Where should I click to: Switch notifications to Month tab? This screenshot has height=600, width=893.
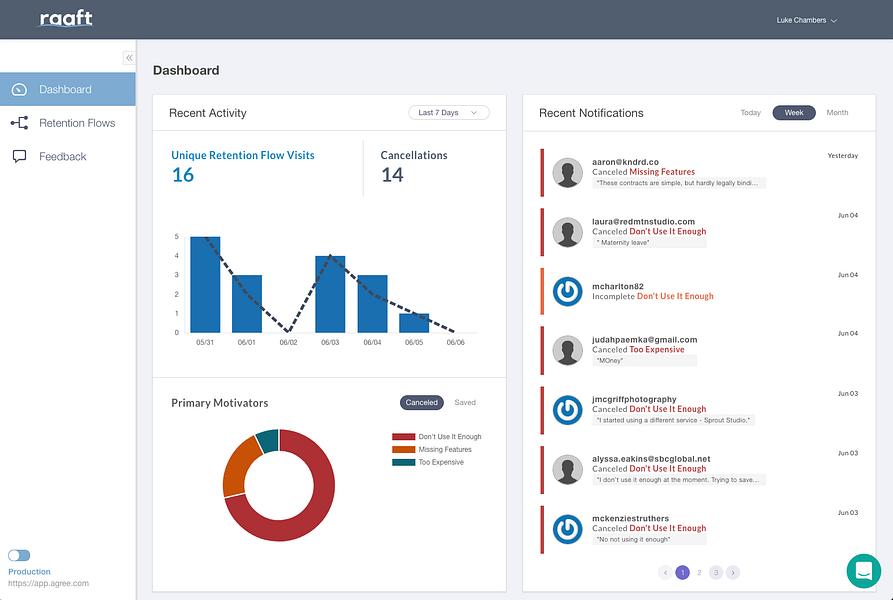pos(837,113)
